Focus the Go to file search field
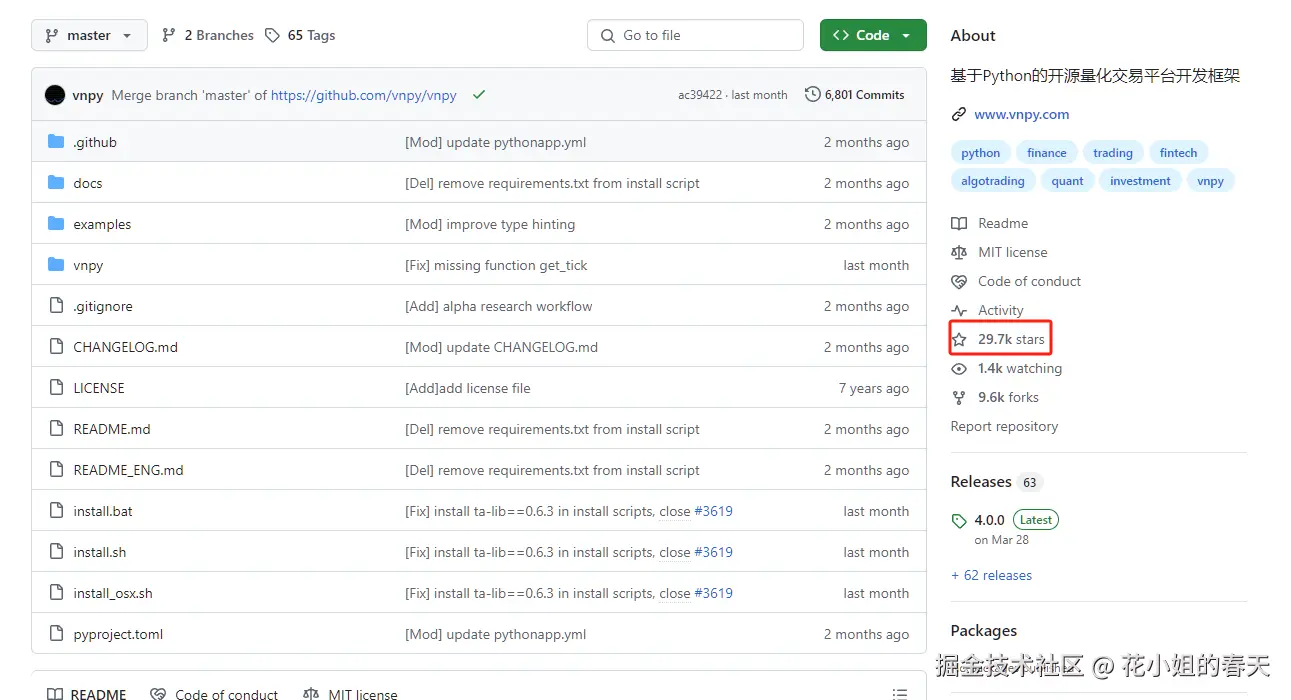Screen dimensions: 1291x700 [x=695, y=35]
